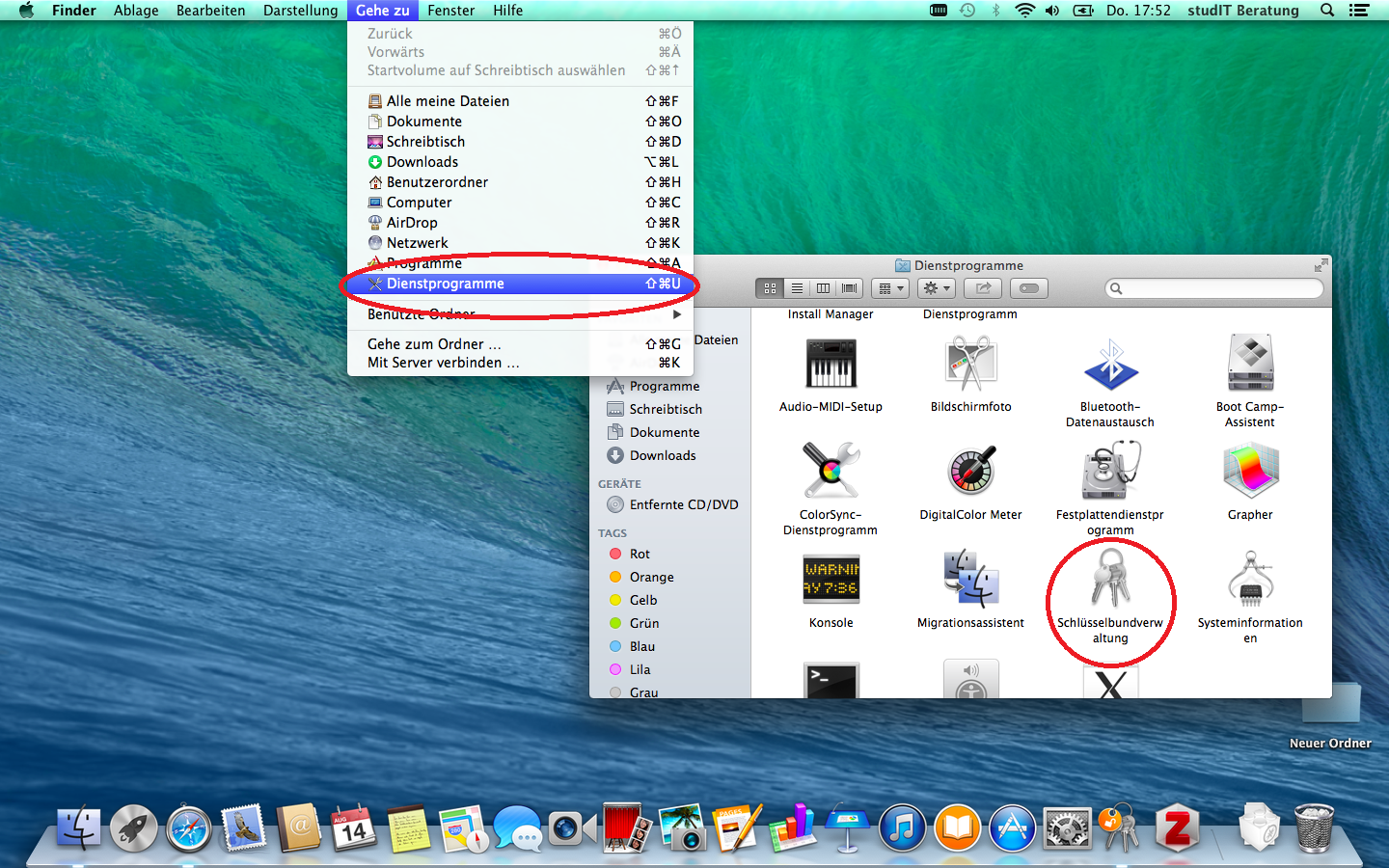This screenshot has height=868, width=1389.
Task: Open the volume control in menu bar
Action: point(1052,11)
